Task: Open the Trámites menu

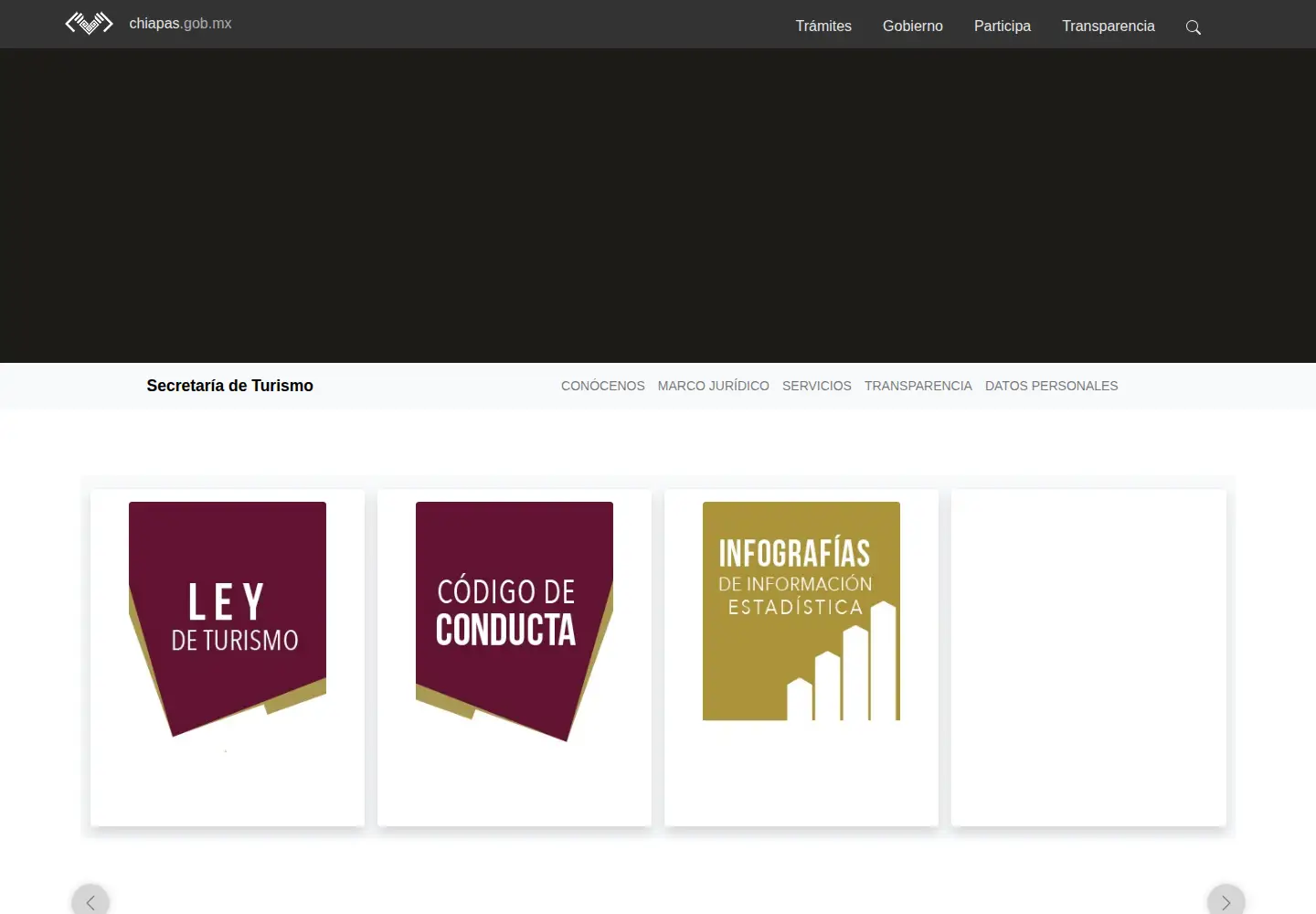Action: (x=823, y=26)
